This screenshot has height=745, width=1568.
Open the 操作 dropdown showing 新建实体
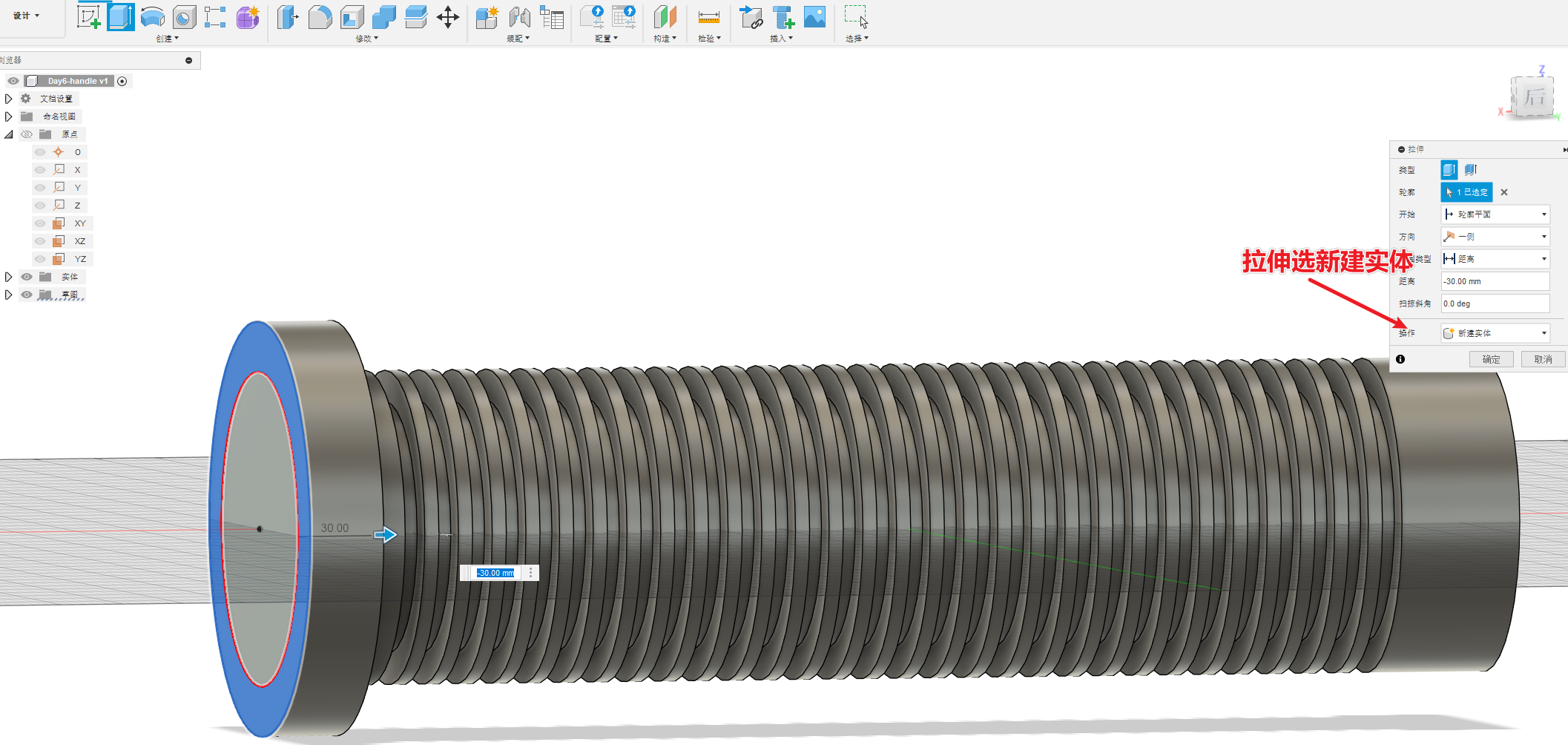[x=1495, y=333]
